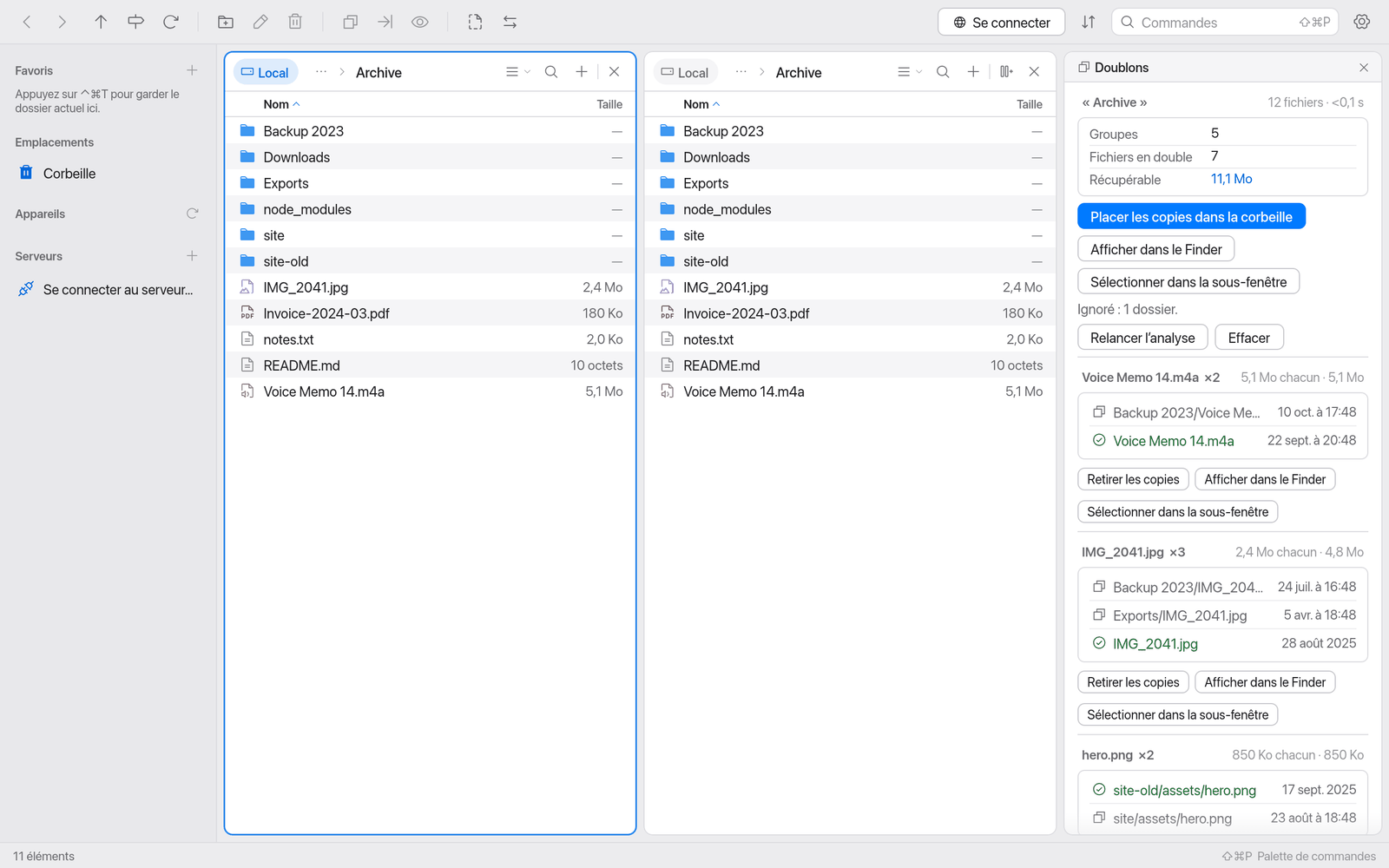Refresh the Appareils devices list

(193, 214)
